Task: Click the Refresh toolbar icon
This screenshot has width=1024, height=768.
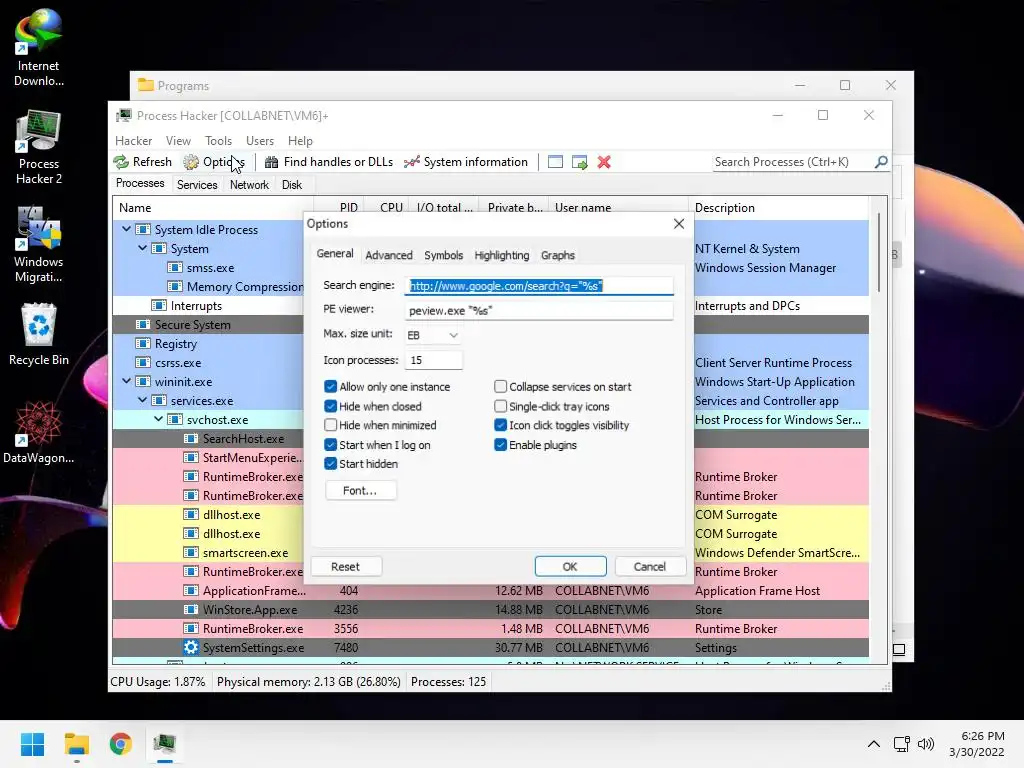Action: click(121, 162)
